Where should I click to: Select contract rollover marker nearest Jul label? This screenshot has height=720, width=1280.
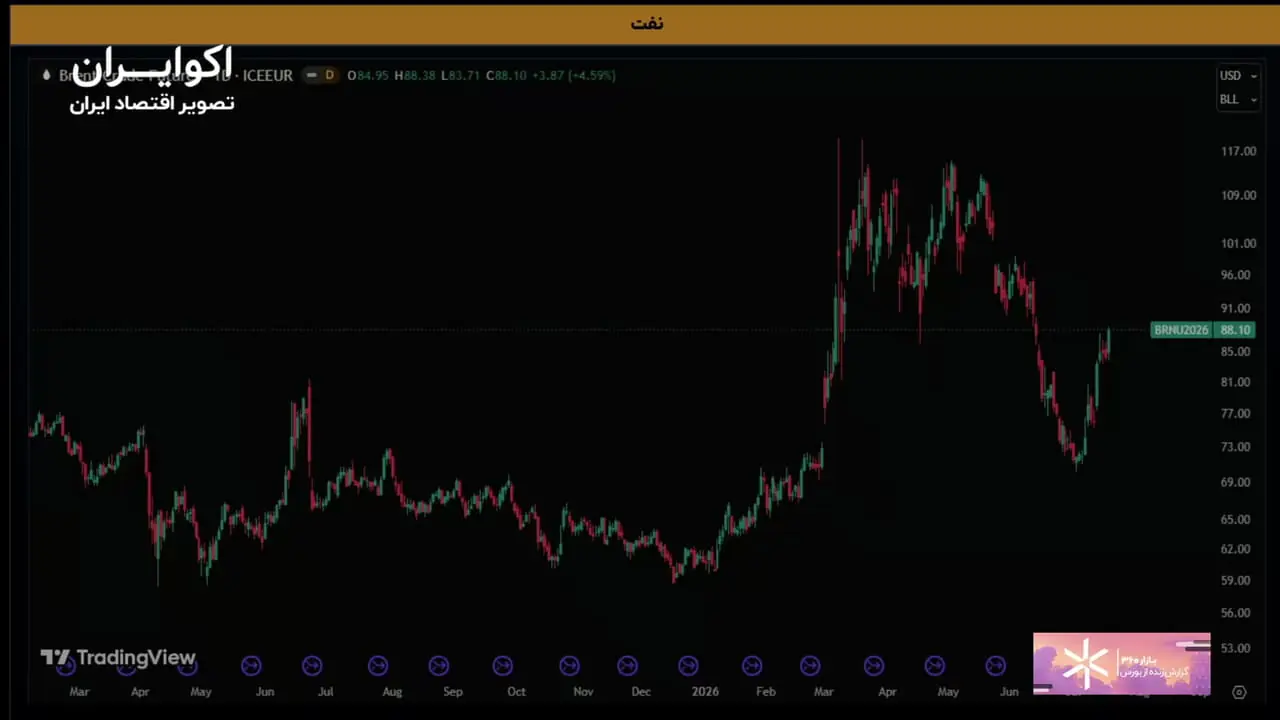coord(312,665)
